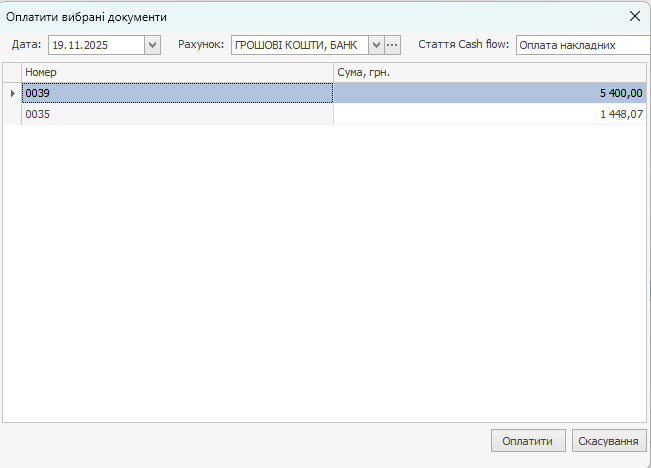The width and height of the screenshot is (651, 468).
Task: Click the 1 448,07 amount cell
Action: click(489, 114)
